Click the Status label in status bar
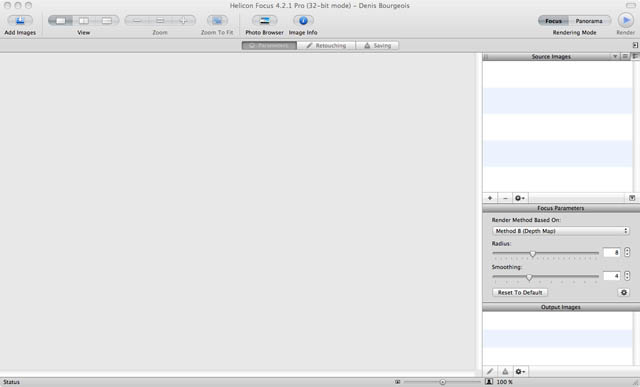 (x=11, y=382)
